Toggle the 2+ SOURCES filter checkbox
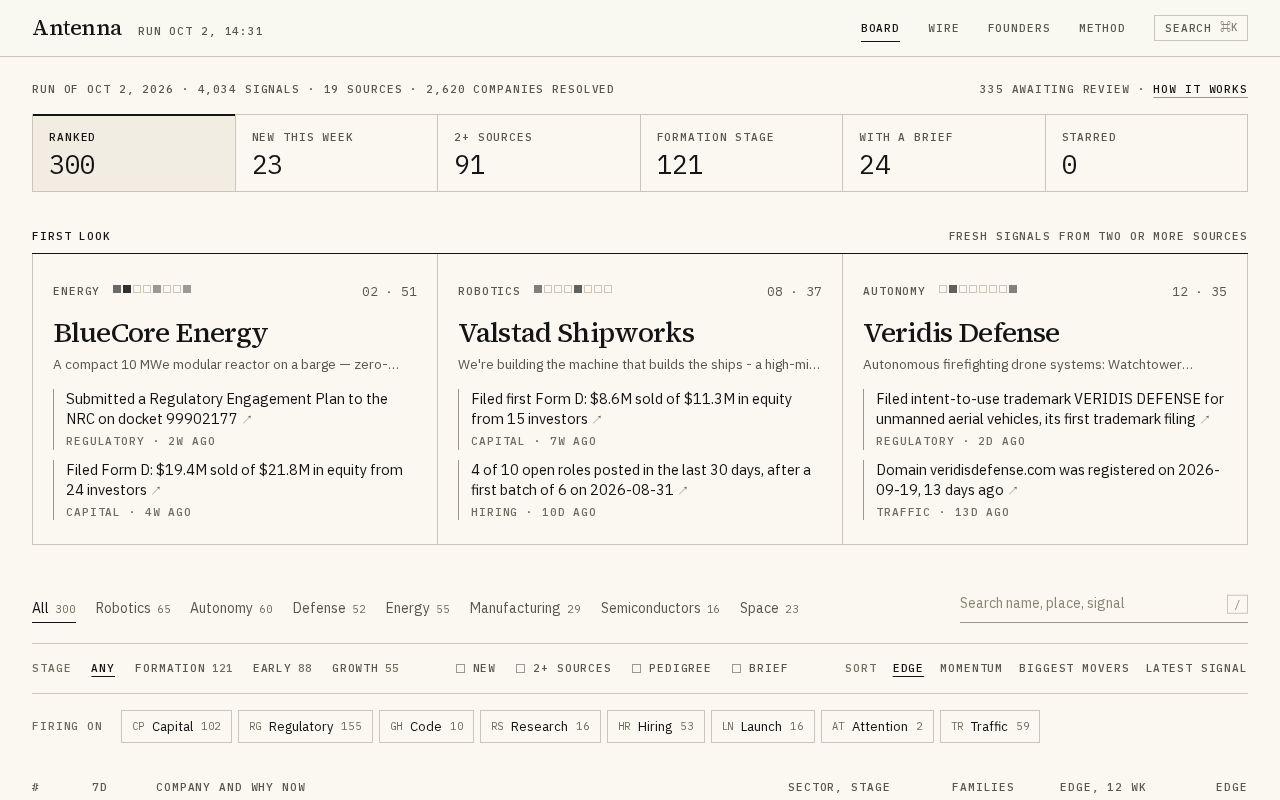 click(x=520, y=668)
